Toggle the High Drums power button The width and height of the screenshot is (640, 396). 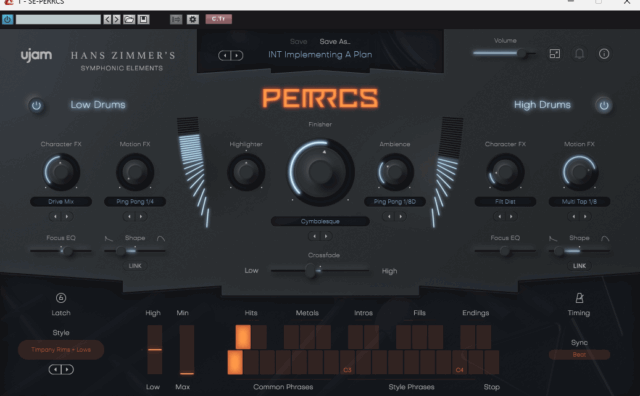pos(604,105)
